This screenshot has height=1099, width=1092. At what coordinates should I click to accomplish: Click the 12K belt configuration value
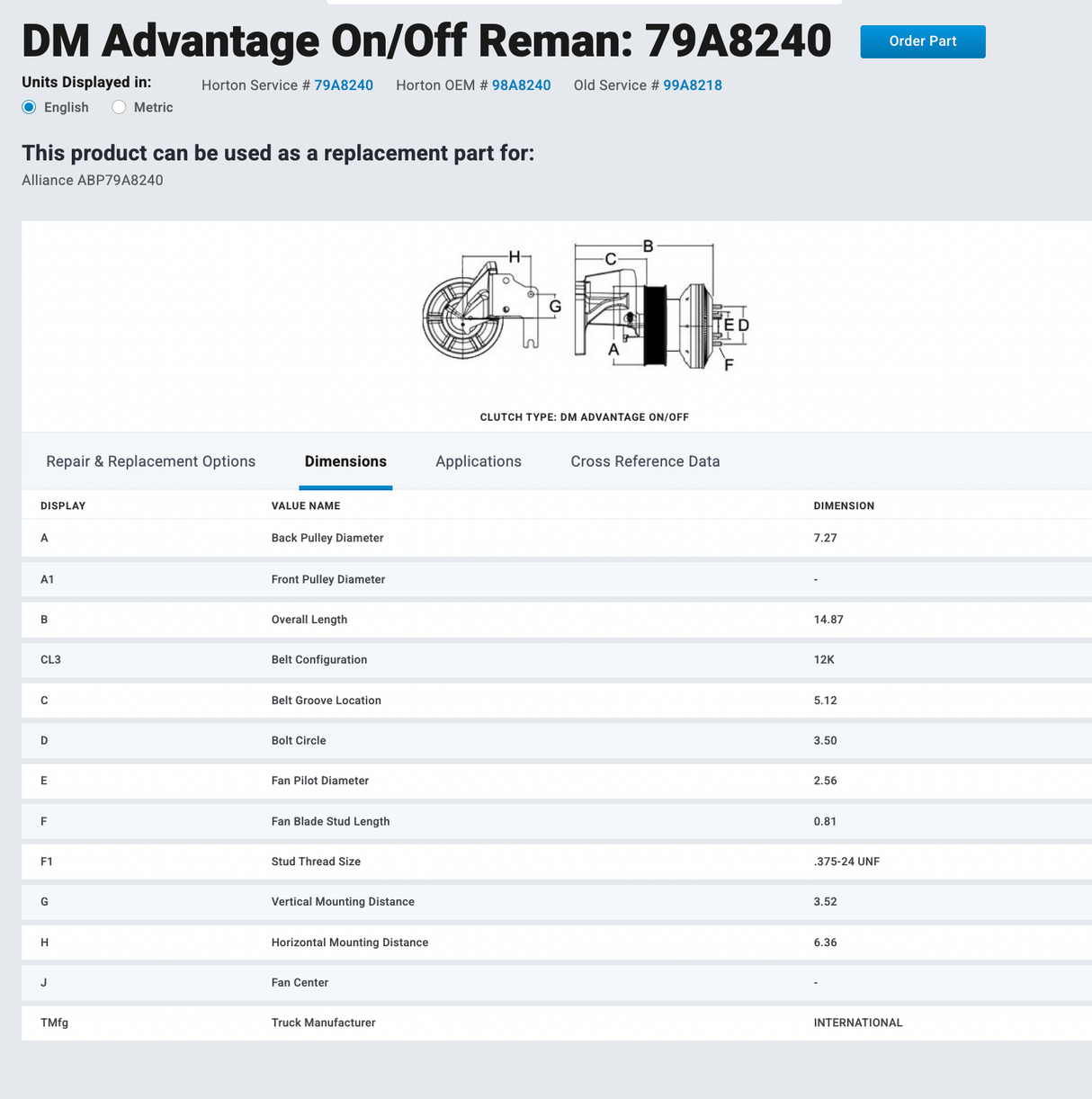pyautogui.click(x=824, y=660)
